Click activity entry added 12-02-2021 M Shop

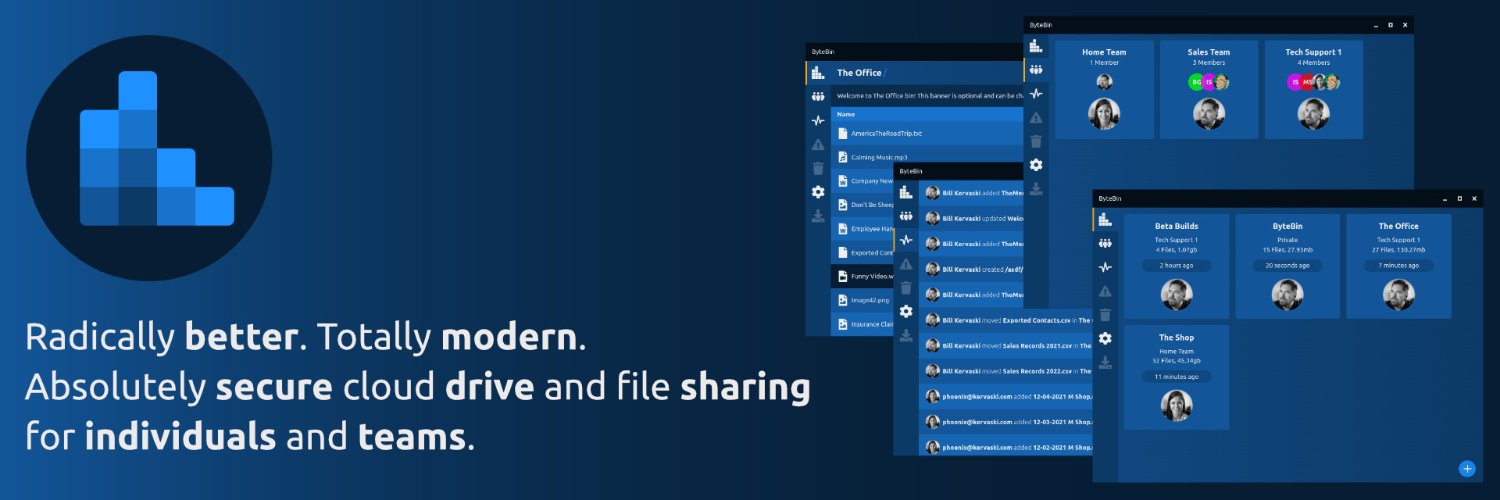click(x=1006, y=448)
